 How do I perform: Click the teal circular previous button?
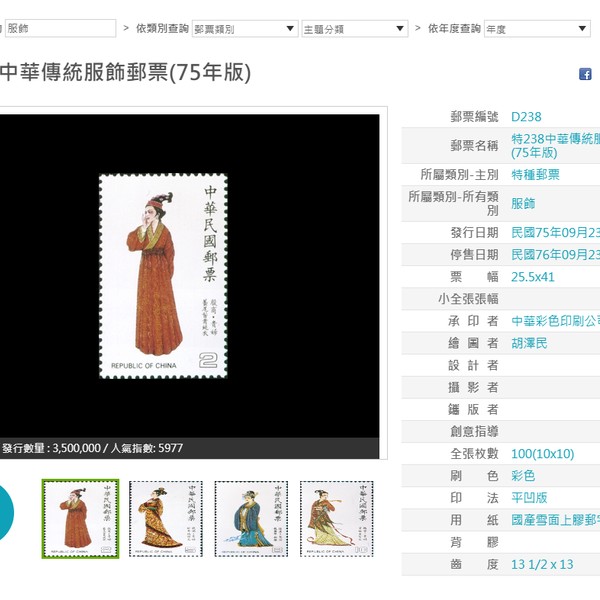pos(5,513)
